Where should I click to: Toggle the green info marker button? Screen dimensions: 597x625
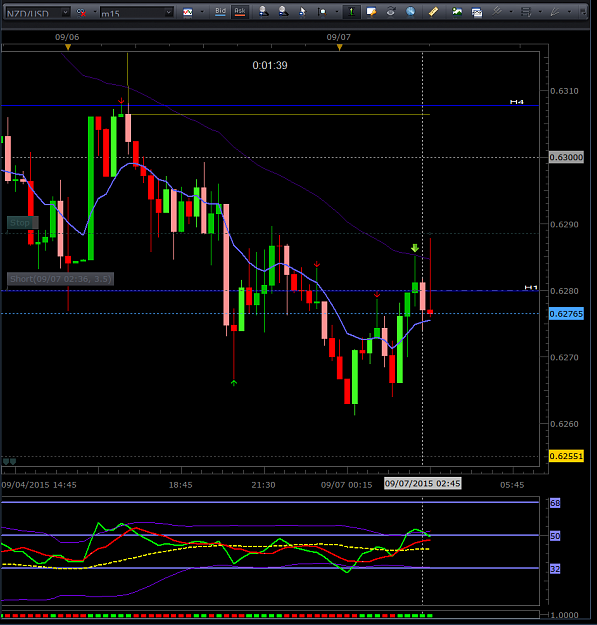point(352,12)
